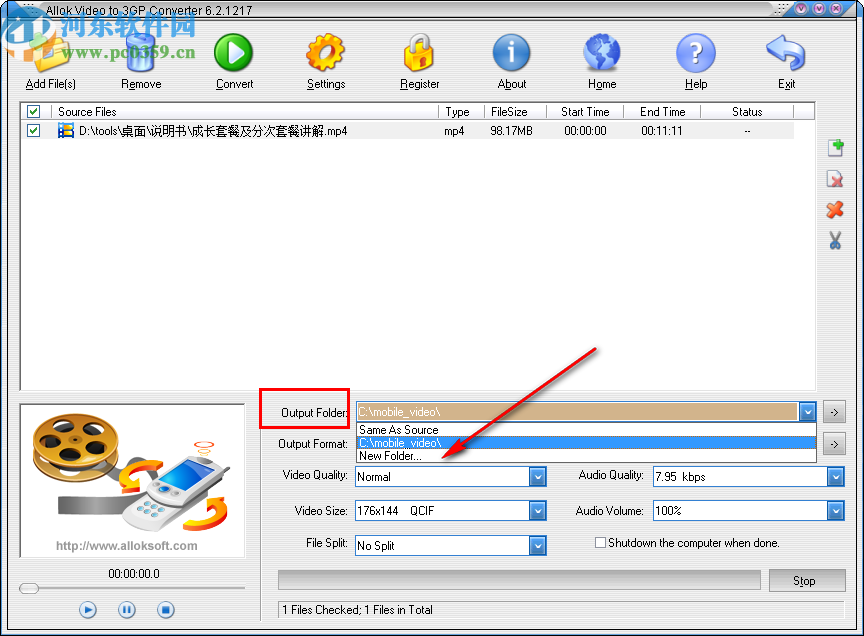Open the Video Quality dropdown
This screenshot has height=636, width=864.
pyautogui.click(x=538, y=477)
